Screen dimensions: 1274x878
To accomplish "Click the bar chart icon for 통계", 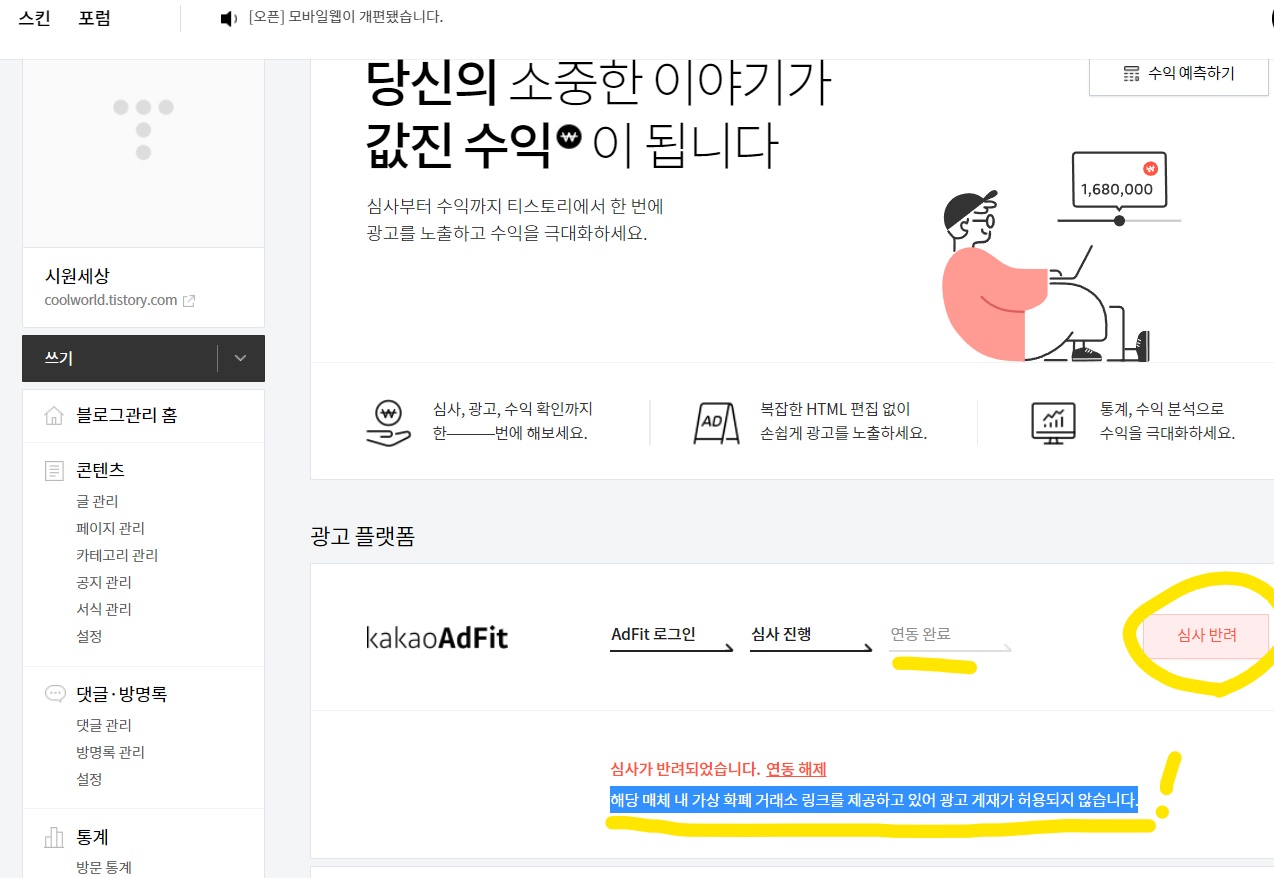I will (x=54, y=838).
